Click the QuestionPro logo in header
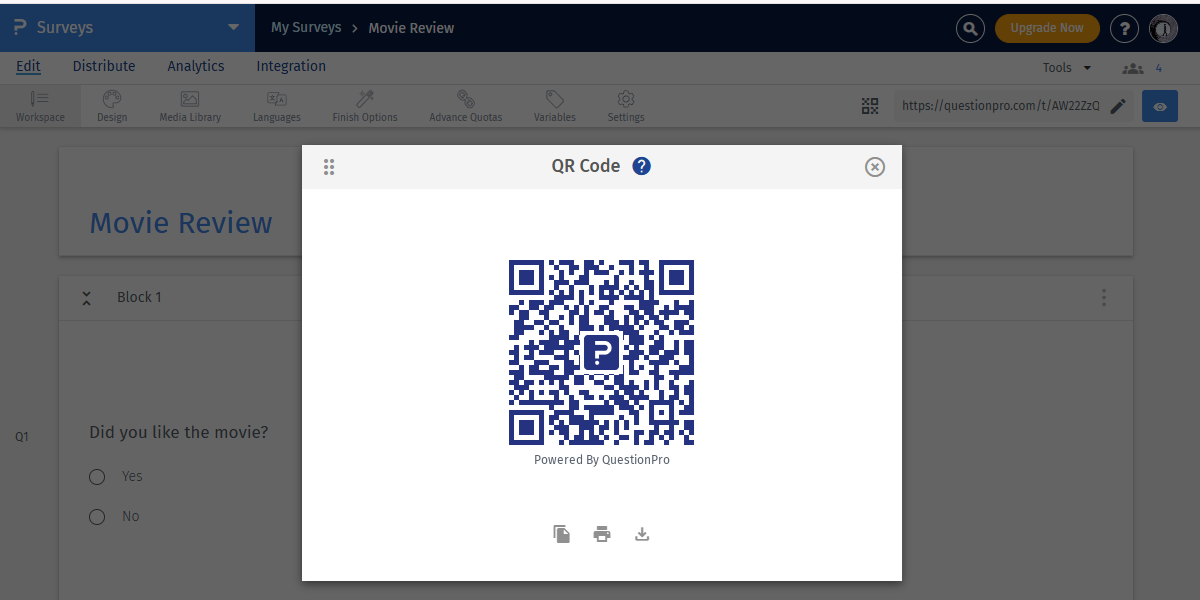The height and width of the screenshot is (600, 1200). tap(19, 28)
